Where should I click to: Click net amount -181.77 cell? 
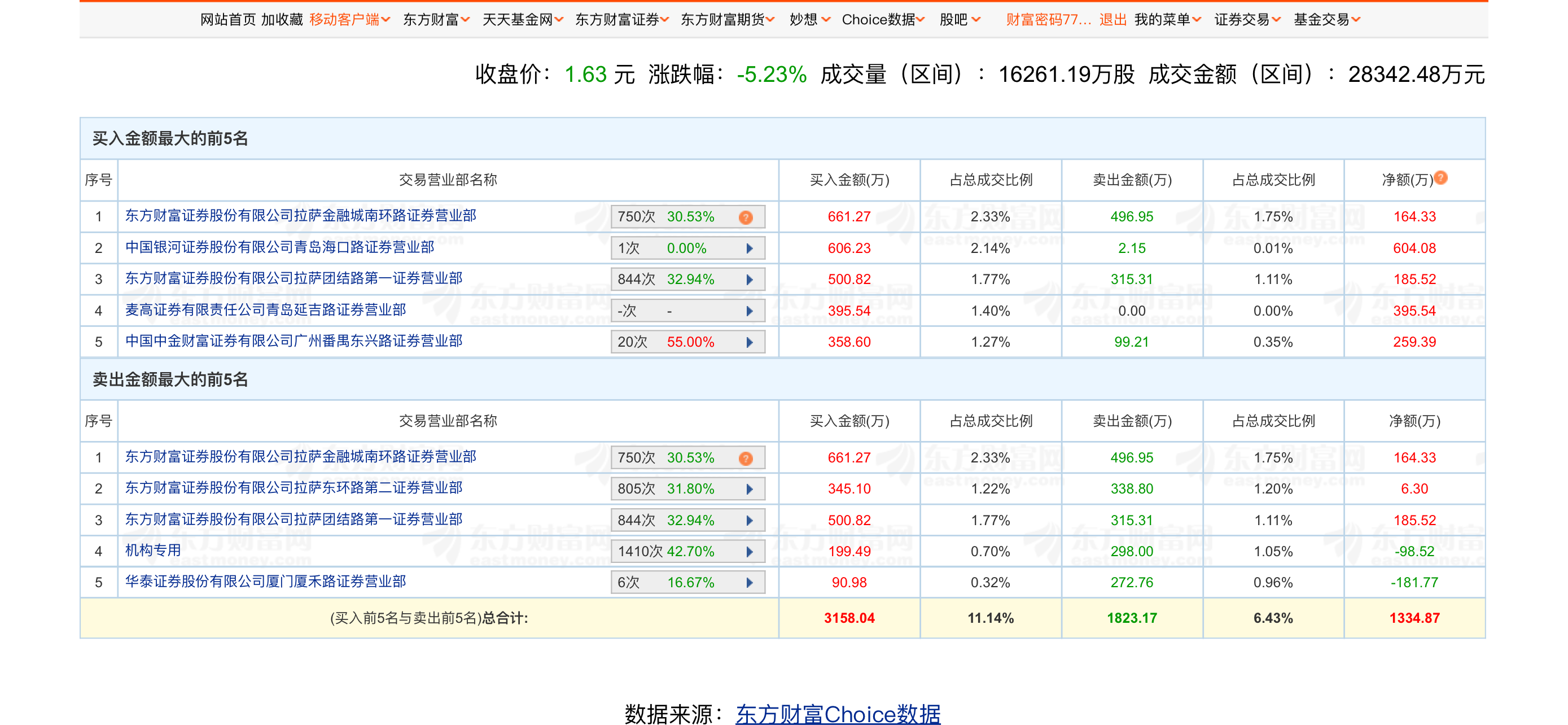(x=1414, y=583)
